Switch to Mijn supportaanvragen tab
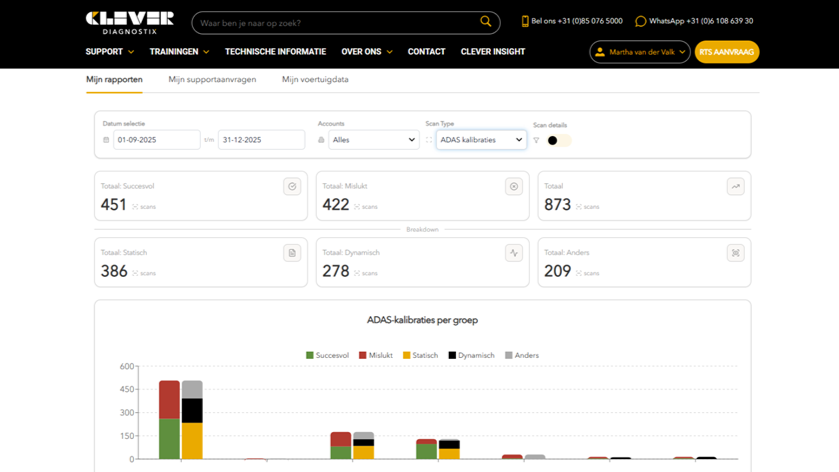The image size is (839, 472). click(x=212, y=79)
